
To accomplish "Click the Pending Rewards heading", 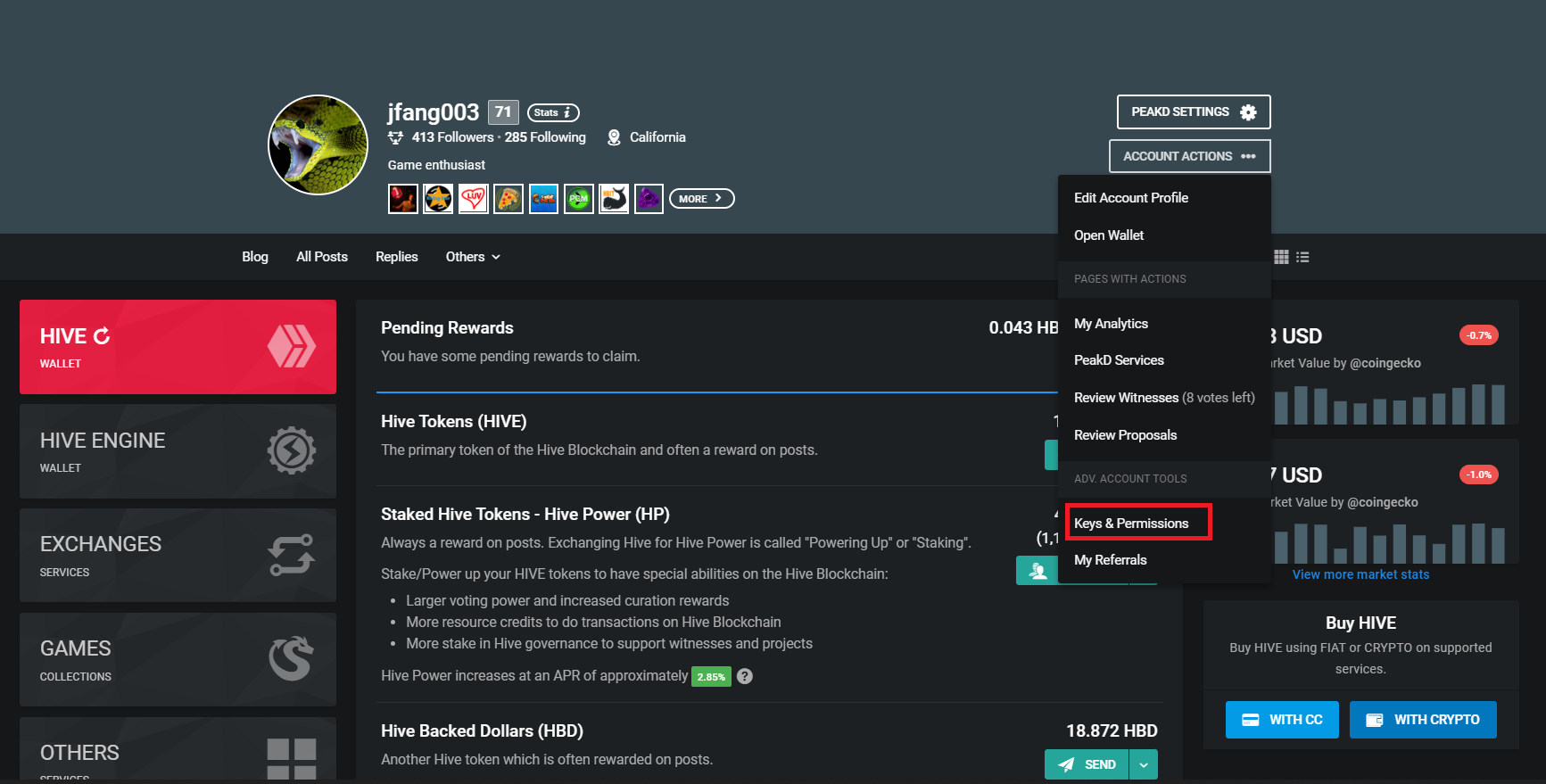I will [447, 327].
